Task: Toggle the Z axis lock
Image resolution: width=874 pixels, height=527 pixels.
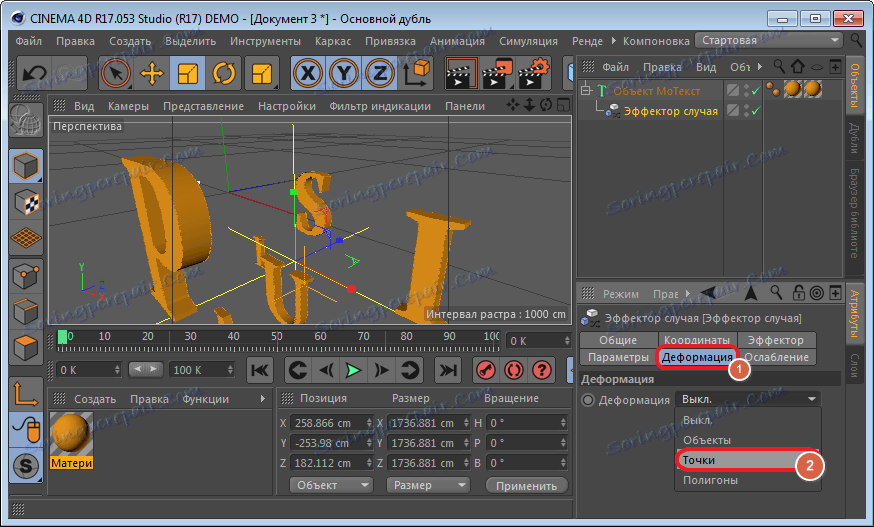Action: [x=379, y=74]
